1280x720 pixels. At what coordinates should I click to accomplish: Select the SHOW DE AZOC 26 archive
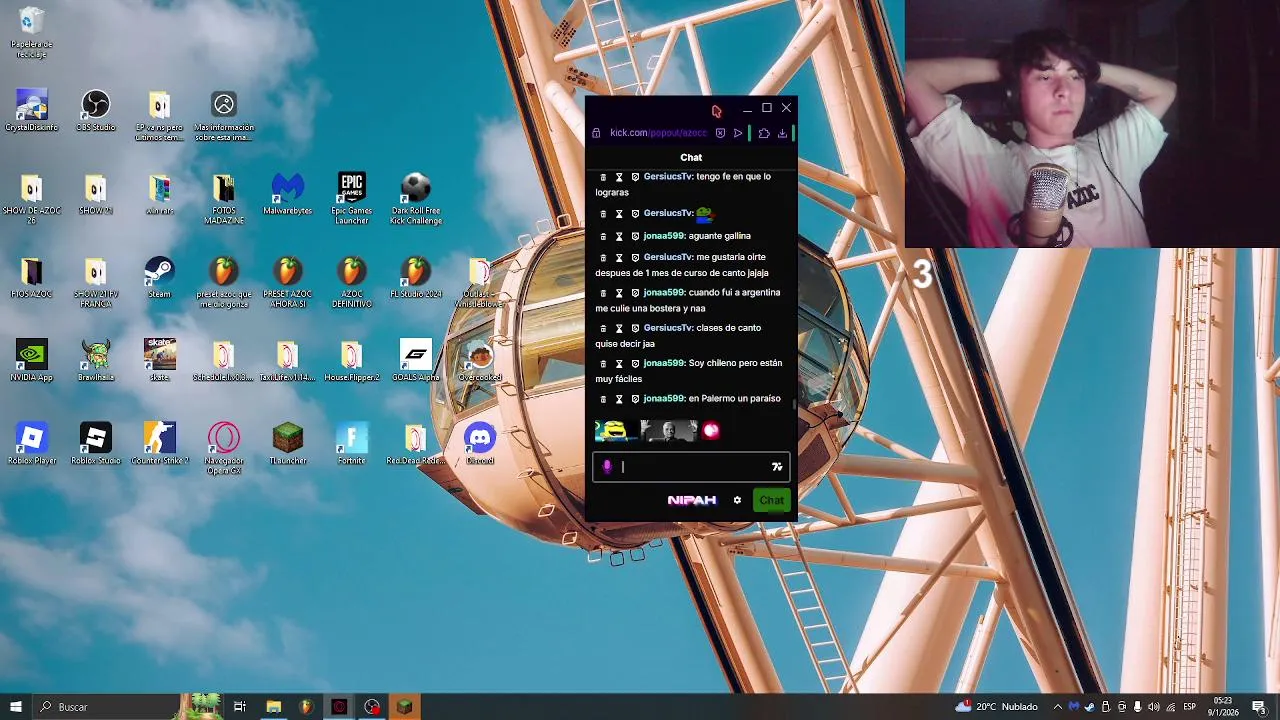[x=32, y=198]
